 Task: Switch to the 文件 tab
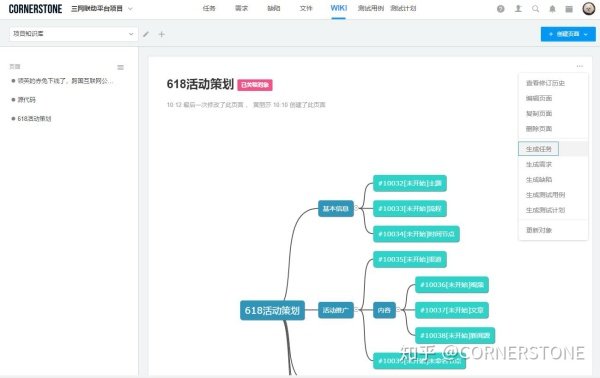(306, 8)
